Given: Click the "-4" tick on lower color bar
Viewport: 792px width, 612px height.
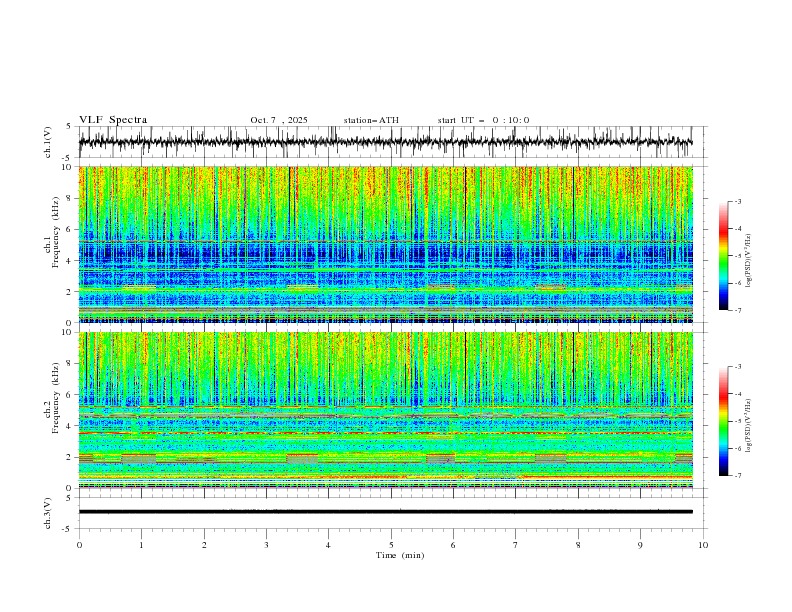Looking at the screenshot, I should click(x=737, y=394).
